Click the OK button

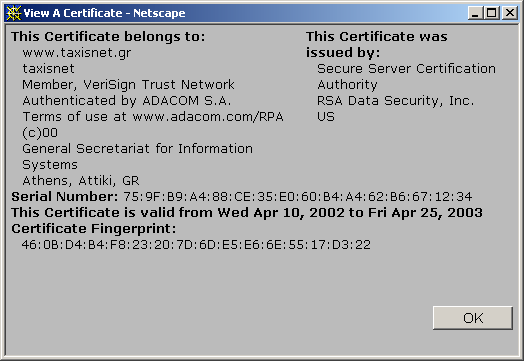click(x=473, y=318)
